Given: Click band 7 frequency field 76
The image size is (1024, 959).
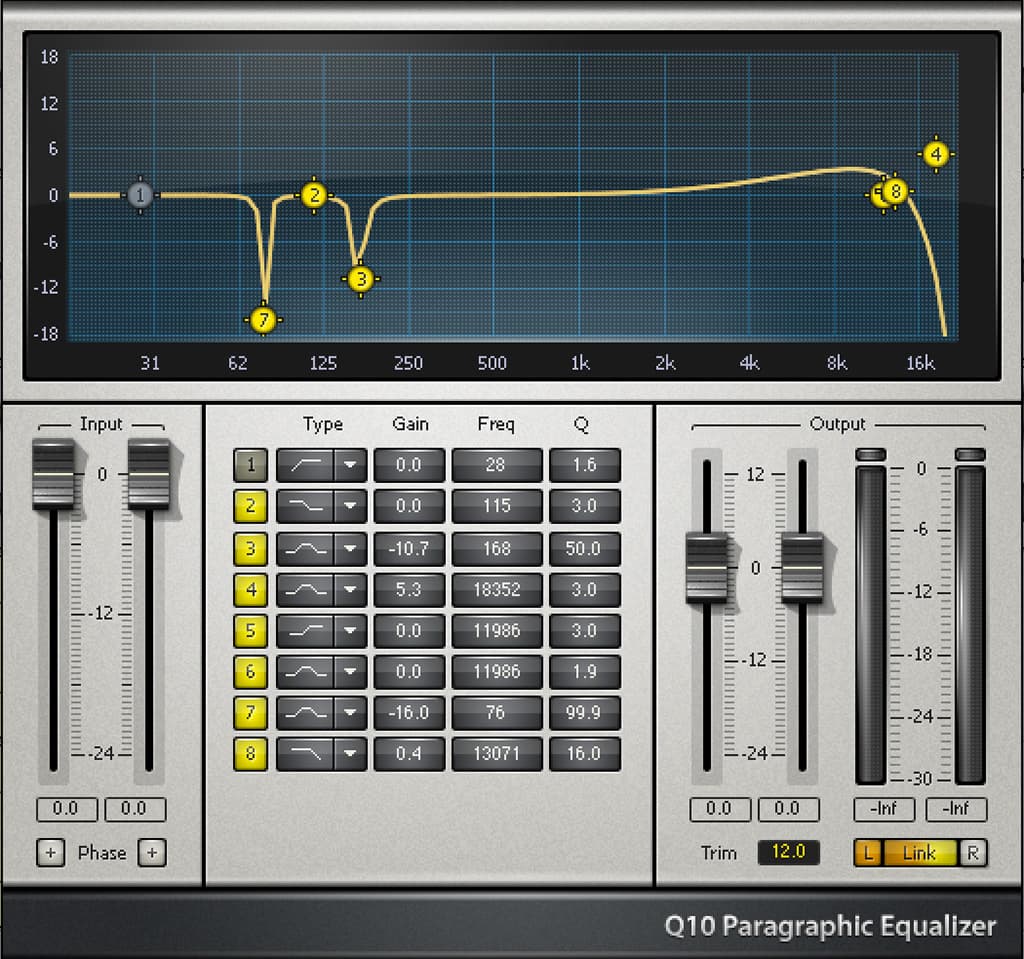Looking at the screenshot, I should pyautogui.click(x=497, y=712).
